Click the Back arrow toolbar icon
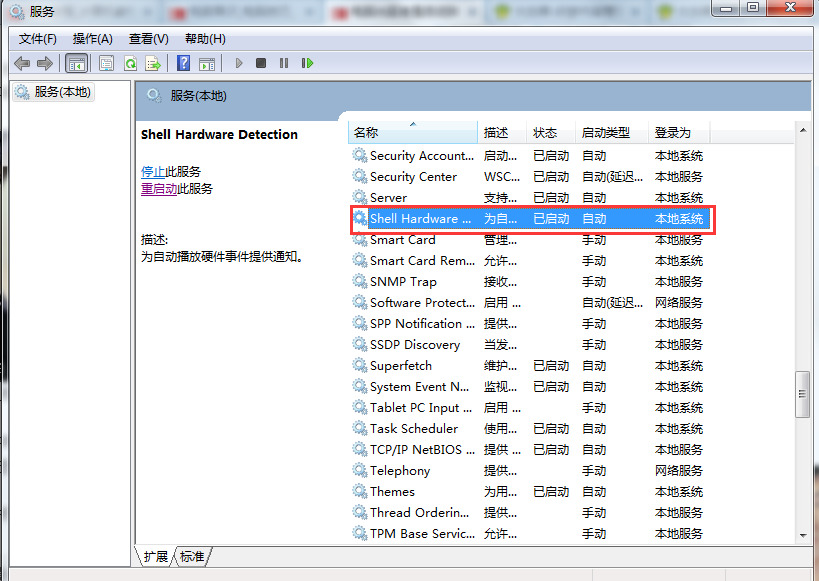The height and width of the screenshot is (581, 819). (22, 64)
